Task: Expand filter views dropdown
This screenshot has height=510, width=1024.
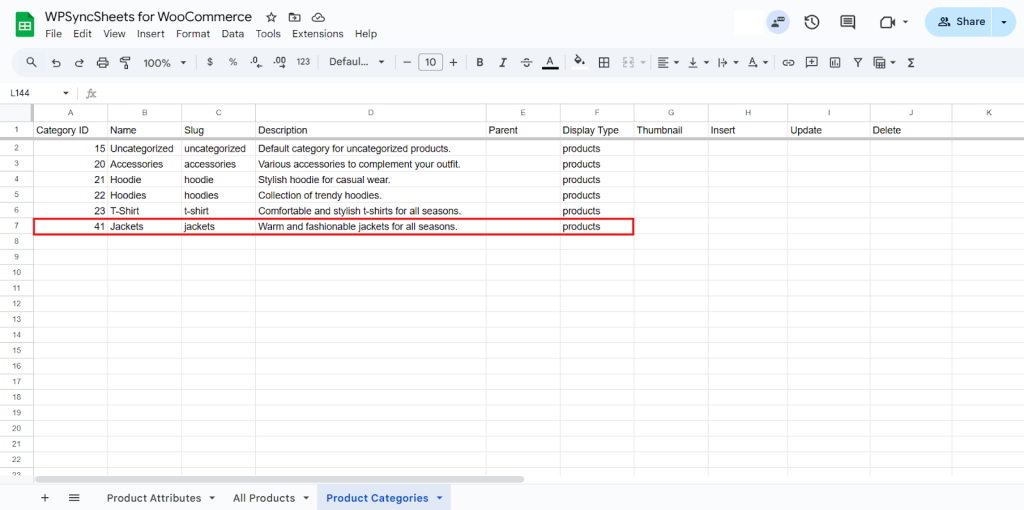Action: (x=892, y=63)
